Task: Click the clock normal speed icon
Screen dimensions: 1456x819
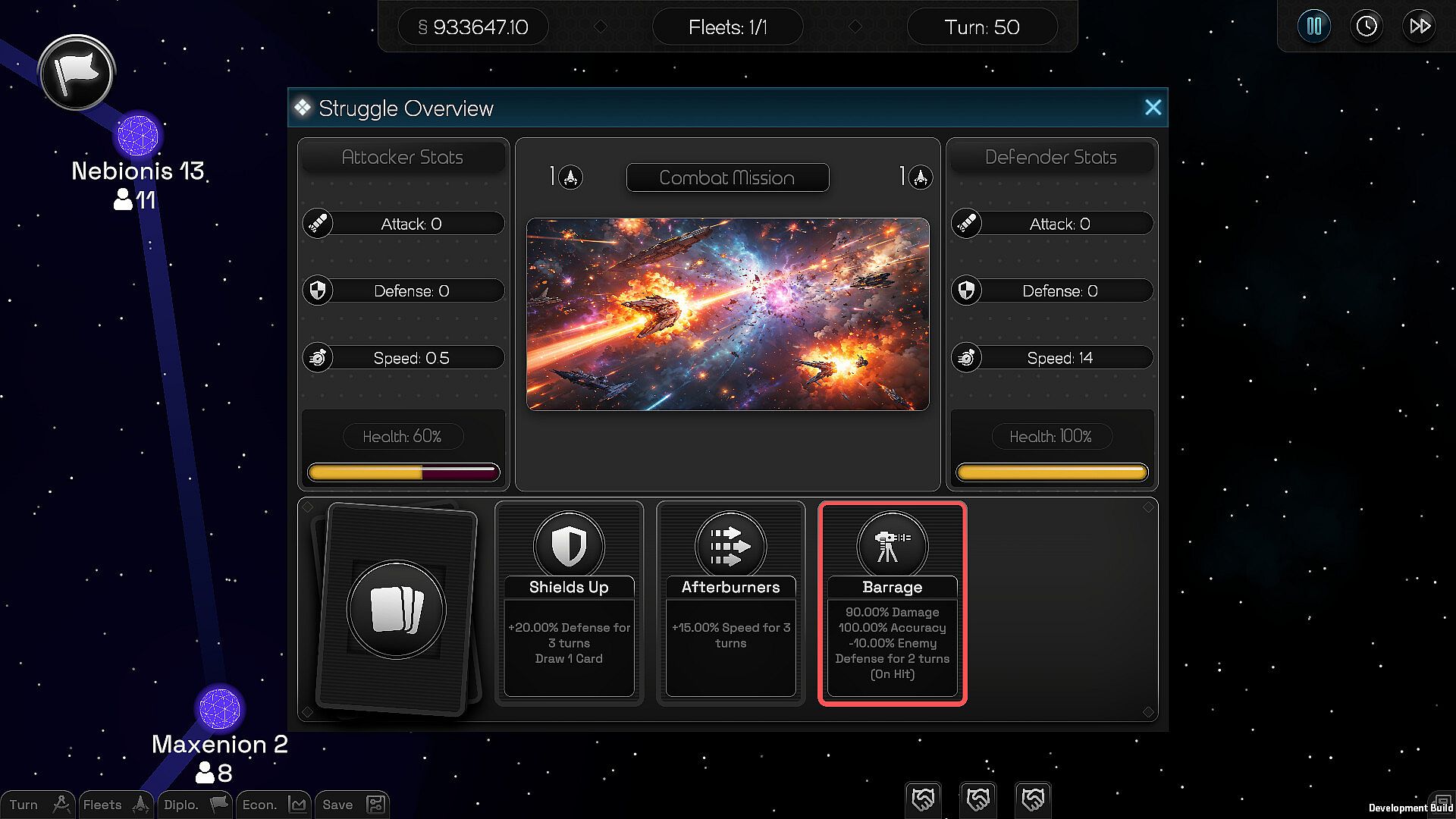Action: click(x=1367, y=27)
